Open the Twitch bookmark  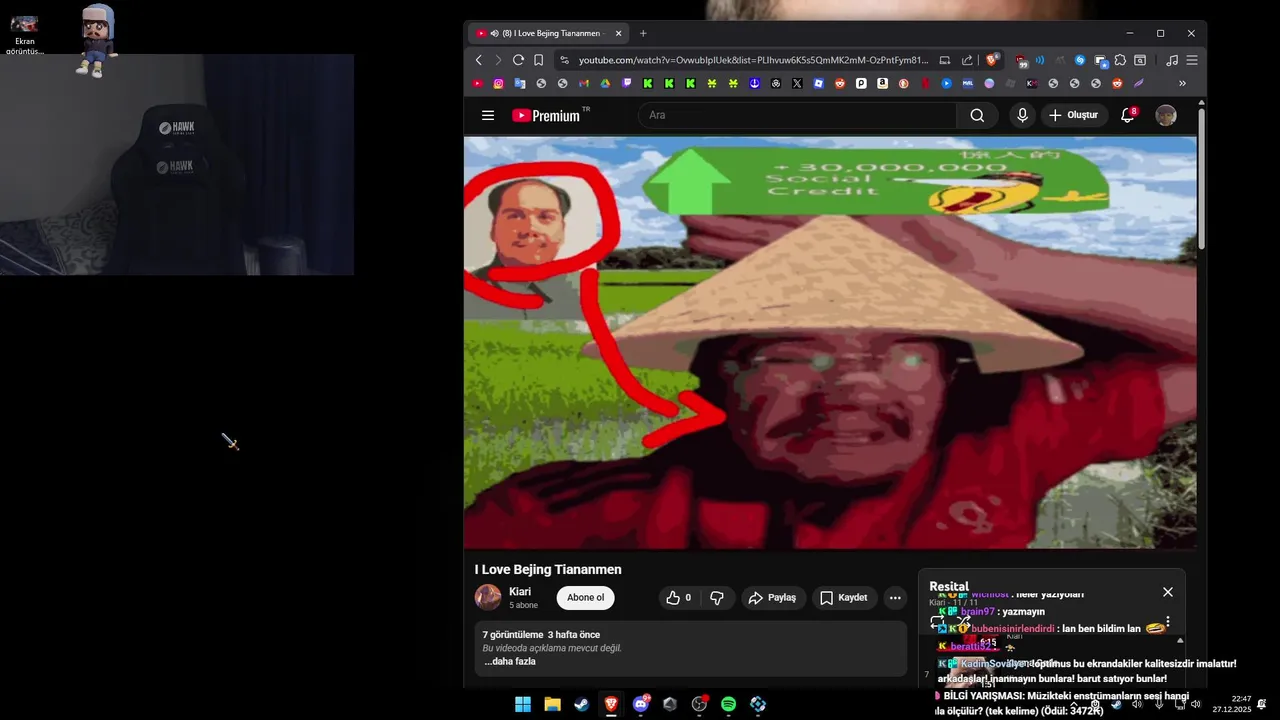coord(626,84)
